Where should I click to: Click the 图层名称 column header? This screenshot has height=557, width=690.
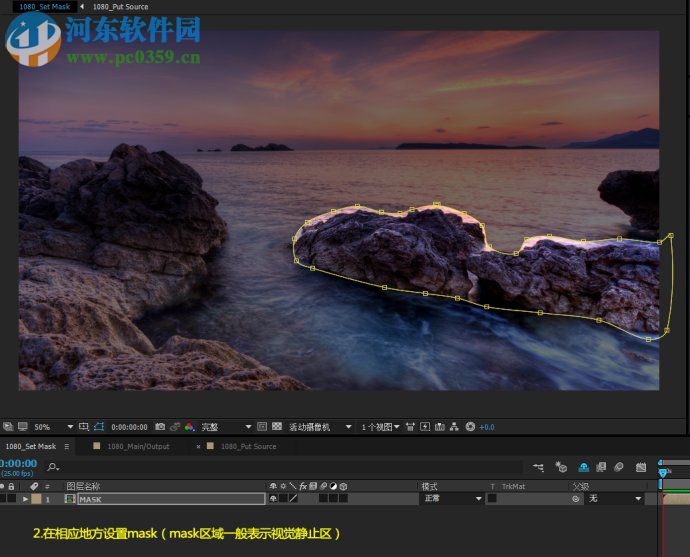click(x=83, y=486)
